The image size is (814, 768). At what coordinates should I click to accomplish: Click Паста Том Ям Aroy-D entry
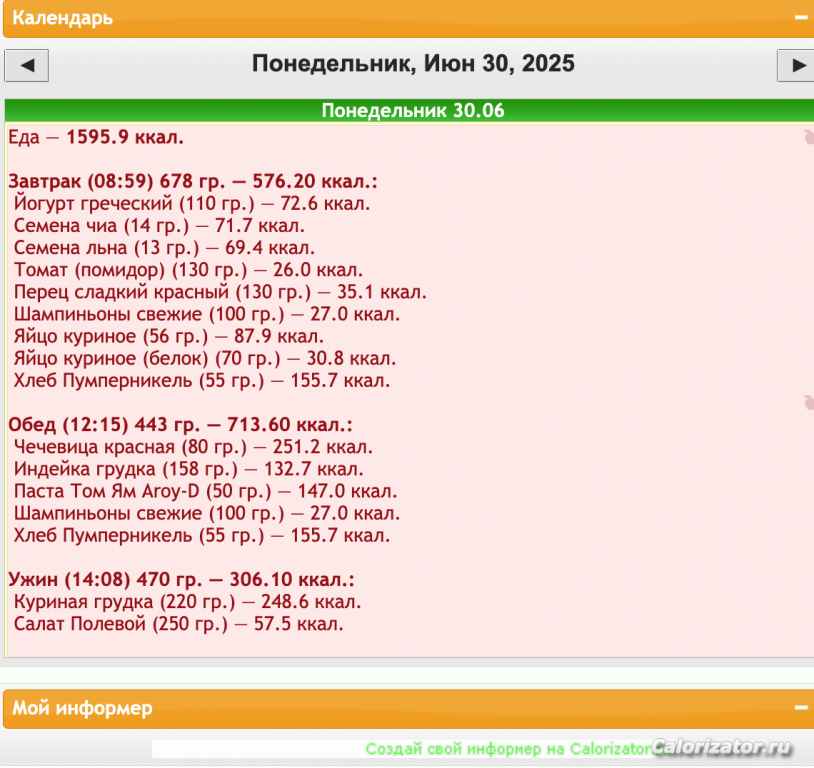point(205,491)
